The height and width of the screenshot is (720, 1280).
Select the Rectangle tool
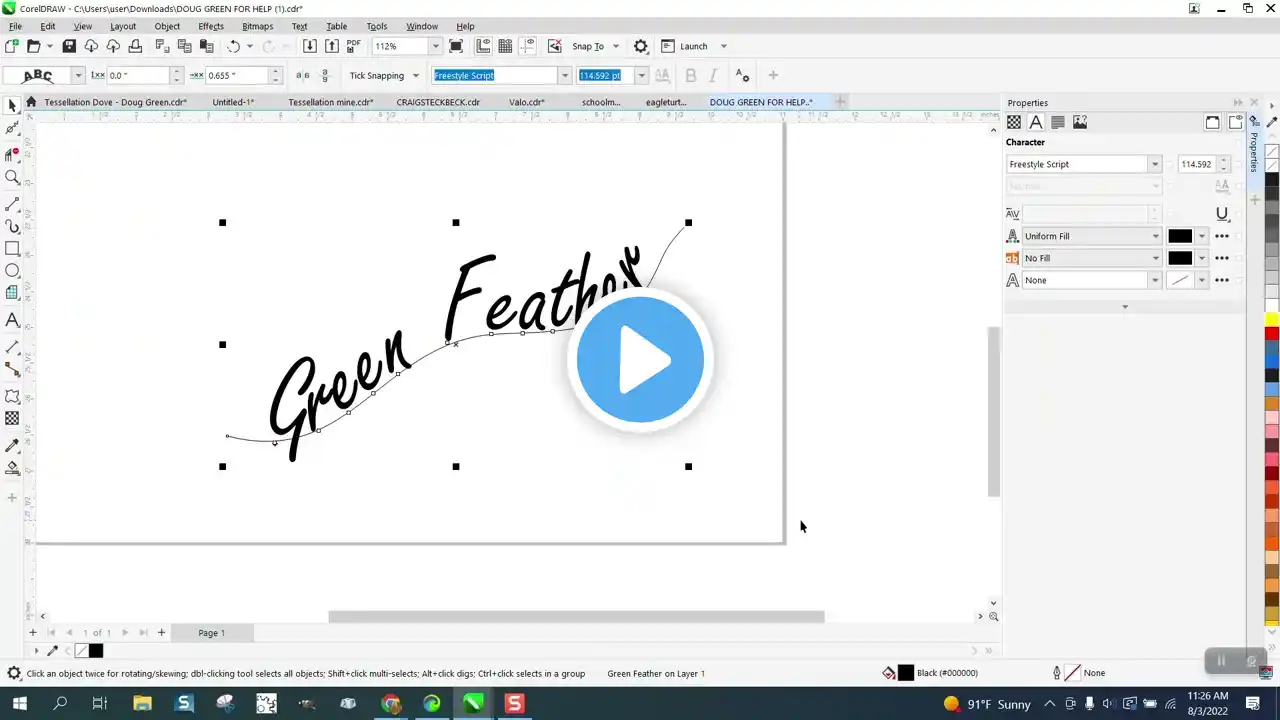12,249
